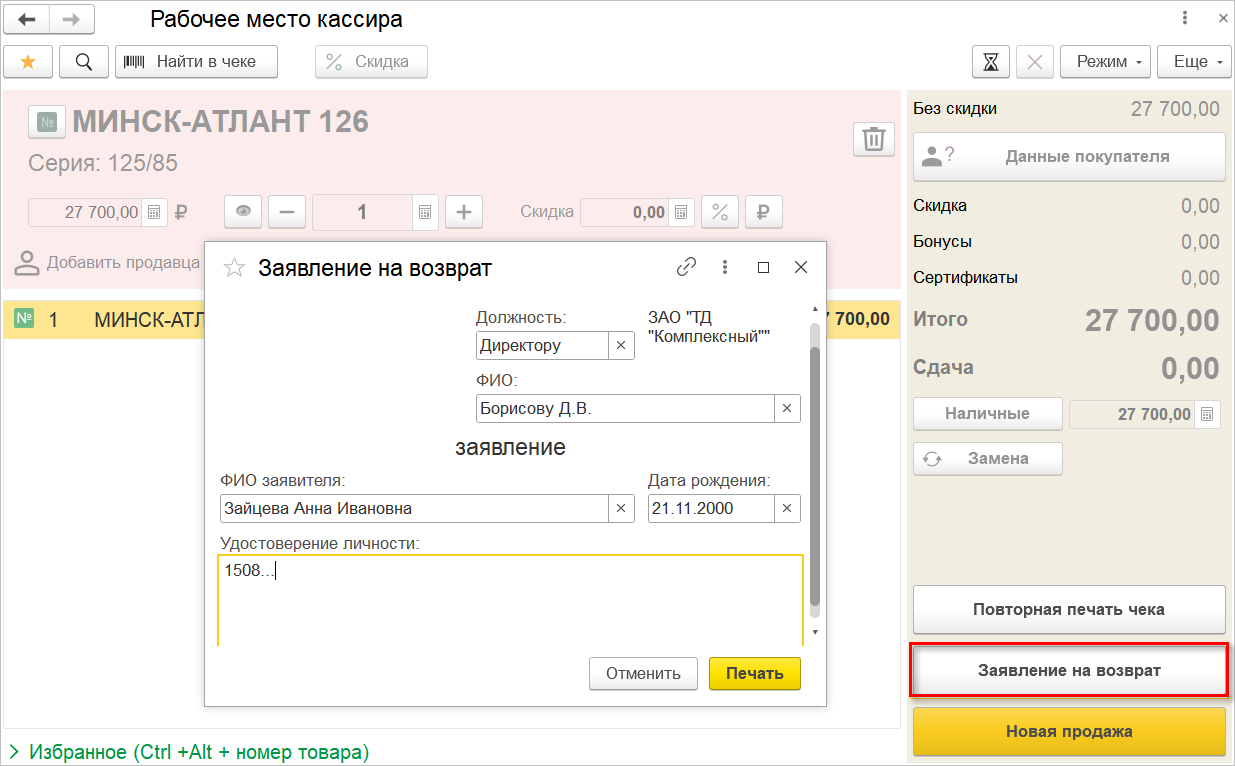Click the 'Замена' button
1235x766 pixels.
(x=988, y=458)
